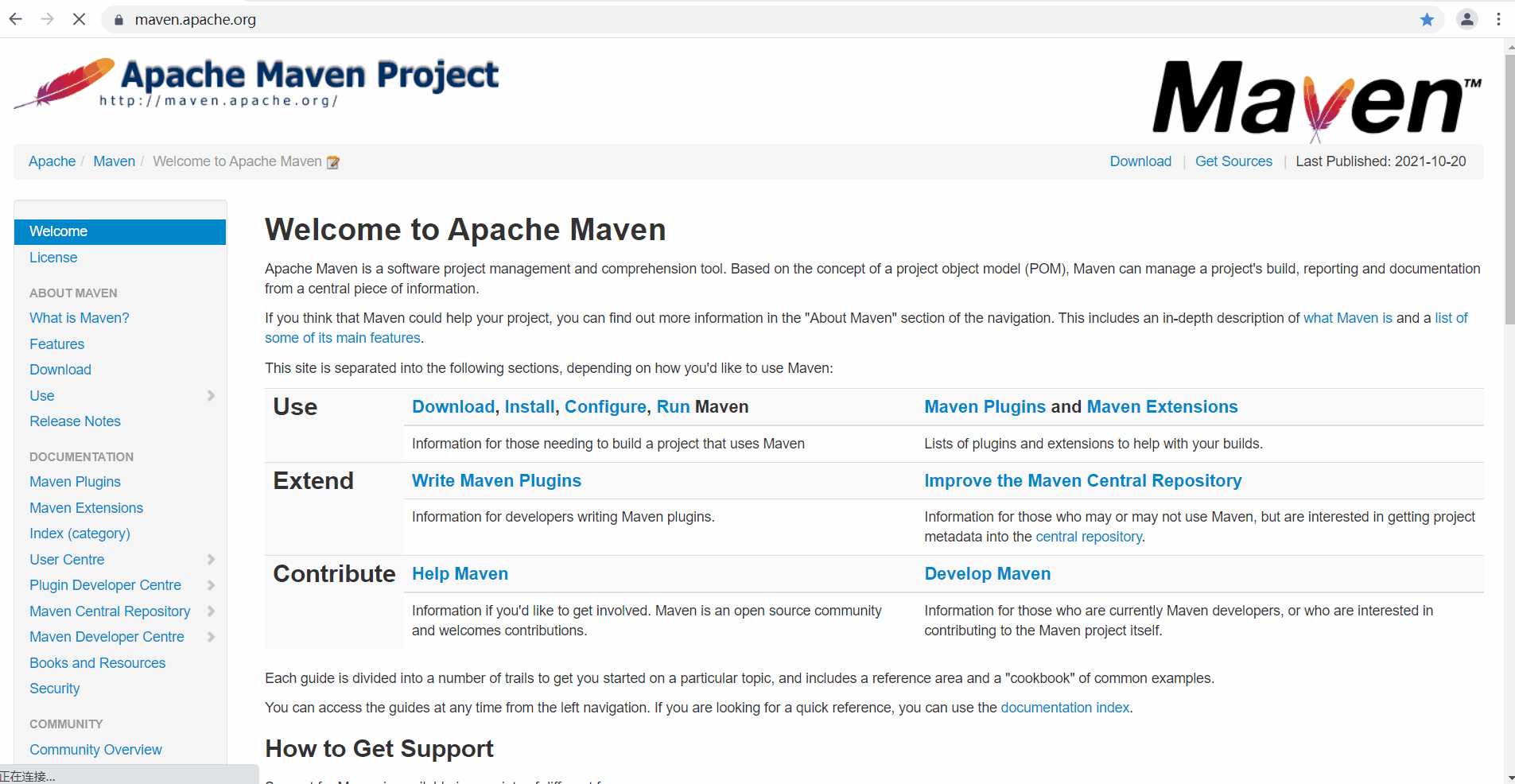Click 'Last Published: 2021-10-20' text
The width and height of the screenshot is (1515, 784).
[1381, 161]
